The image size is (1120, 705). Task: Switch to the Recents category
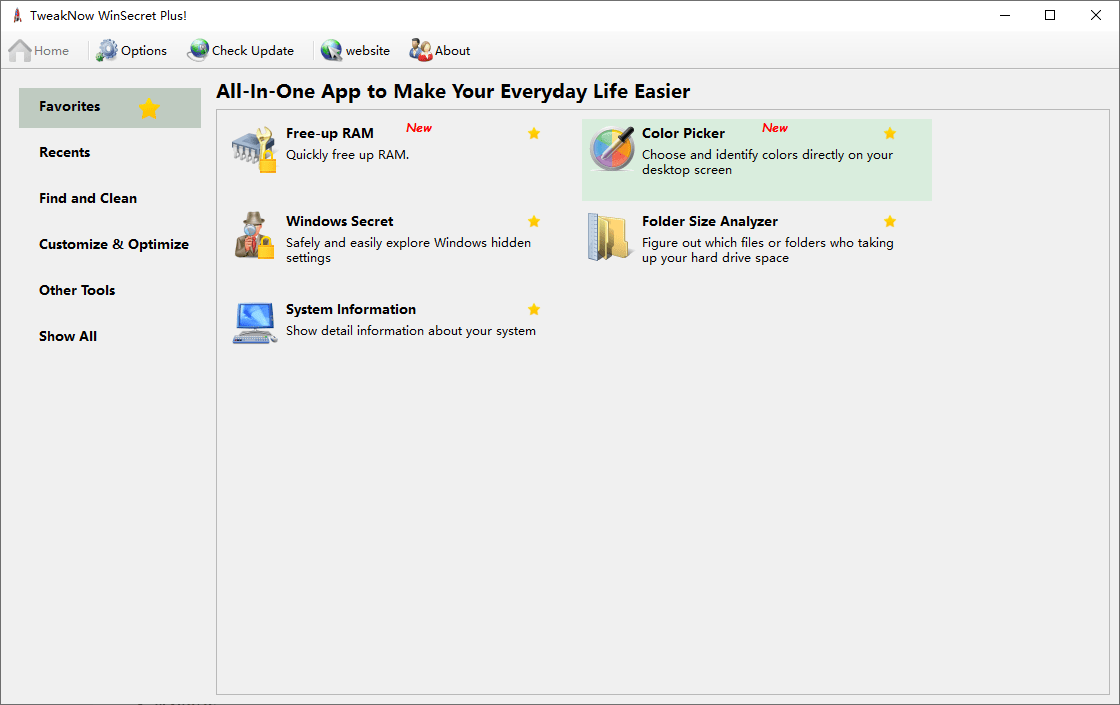65,153
